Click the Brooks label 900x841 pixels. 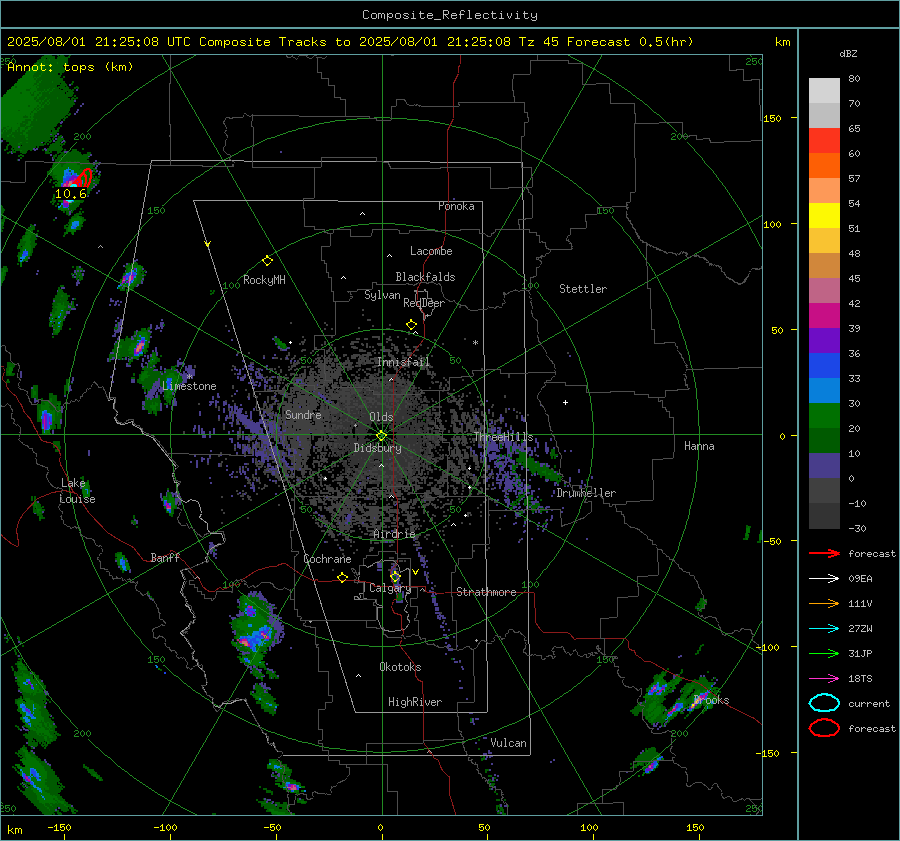pos(711,700)
